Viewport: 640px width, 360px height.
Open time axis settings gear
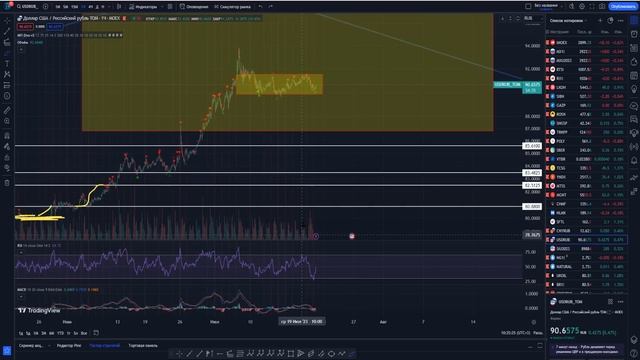click(x=533, y=322)
